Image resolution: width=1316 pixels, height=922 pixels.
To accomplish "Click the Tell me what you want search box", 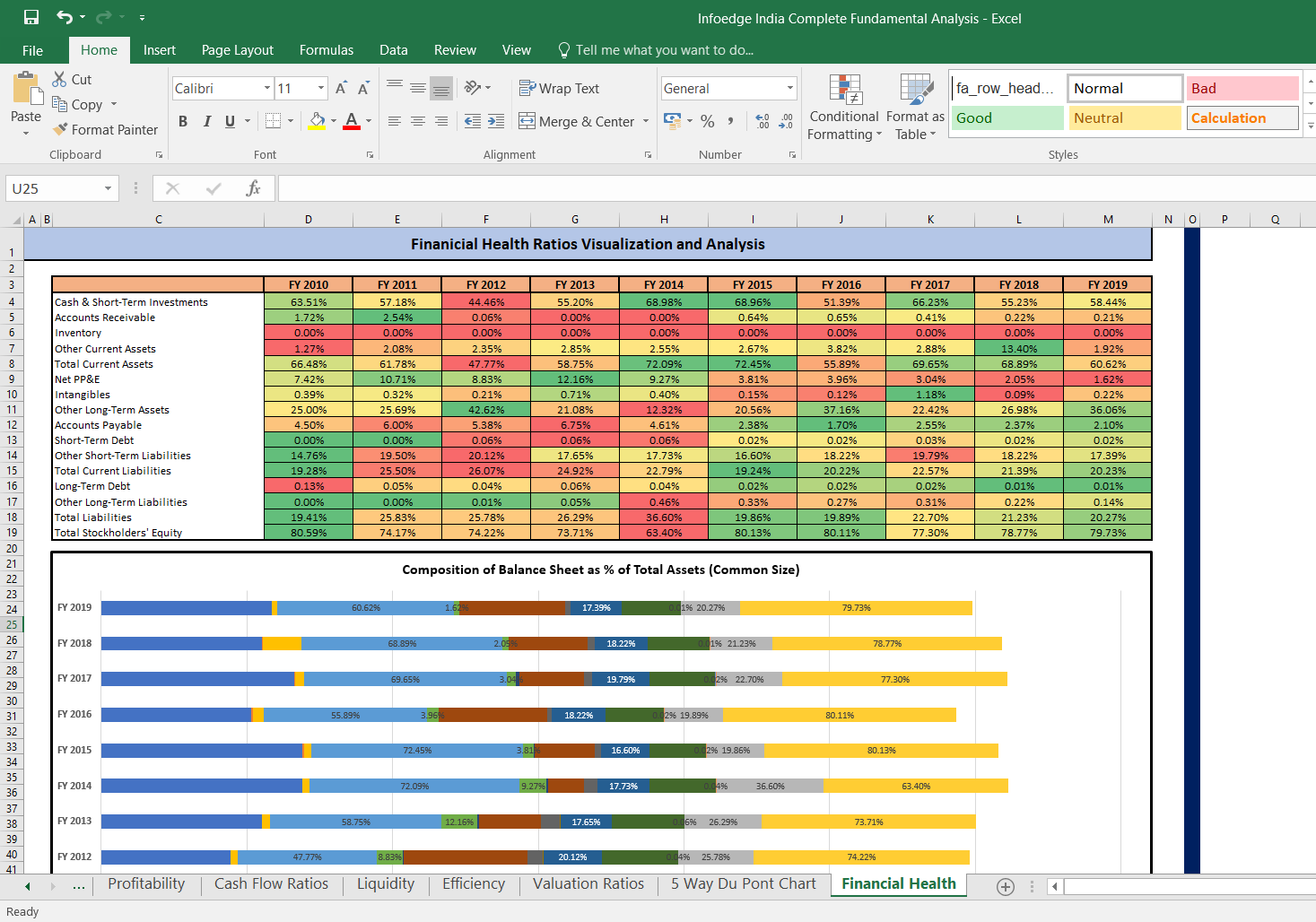I will (x=656, y=50).
